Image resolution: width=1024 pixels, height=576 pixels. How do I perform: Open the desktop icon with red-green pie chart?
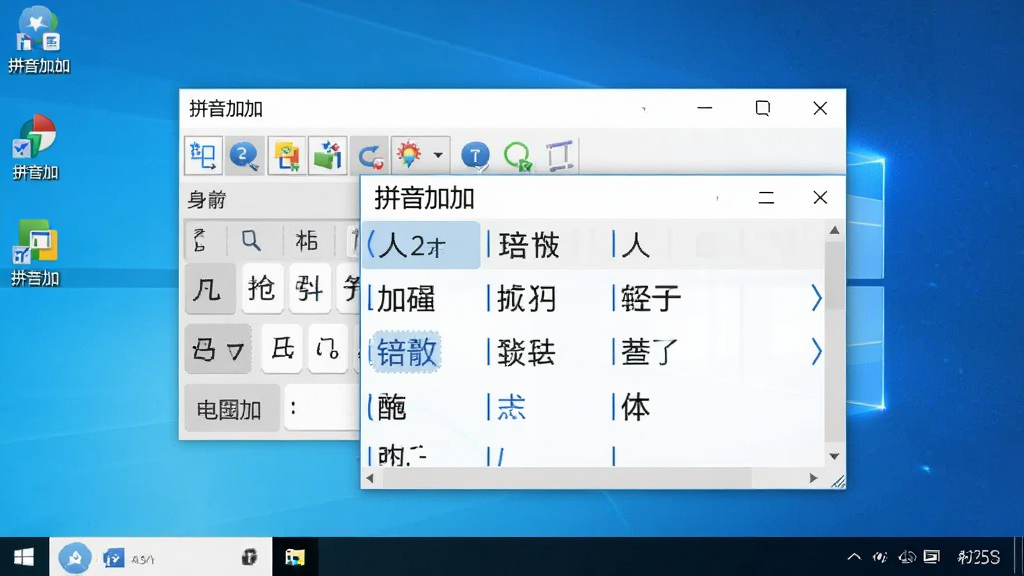point(36,148)
